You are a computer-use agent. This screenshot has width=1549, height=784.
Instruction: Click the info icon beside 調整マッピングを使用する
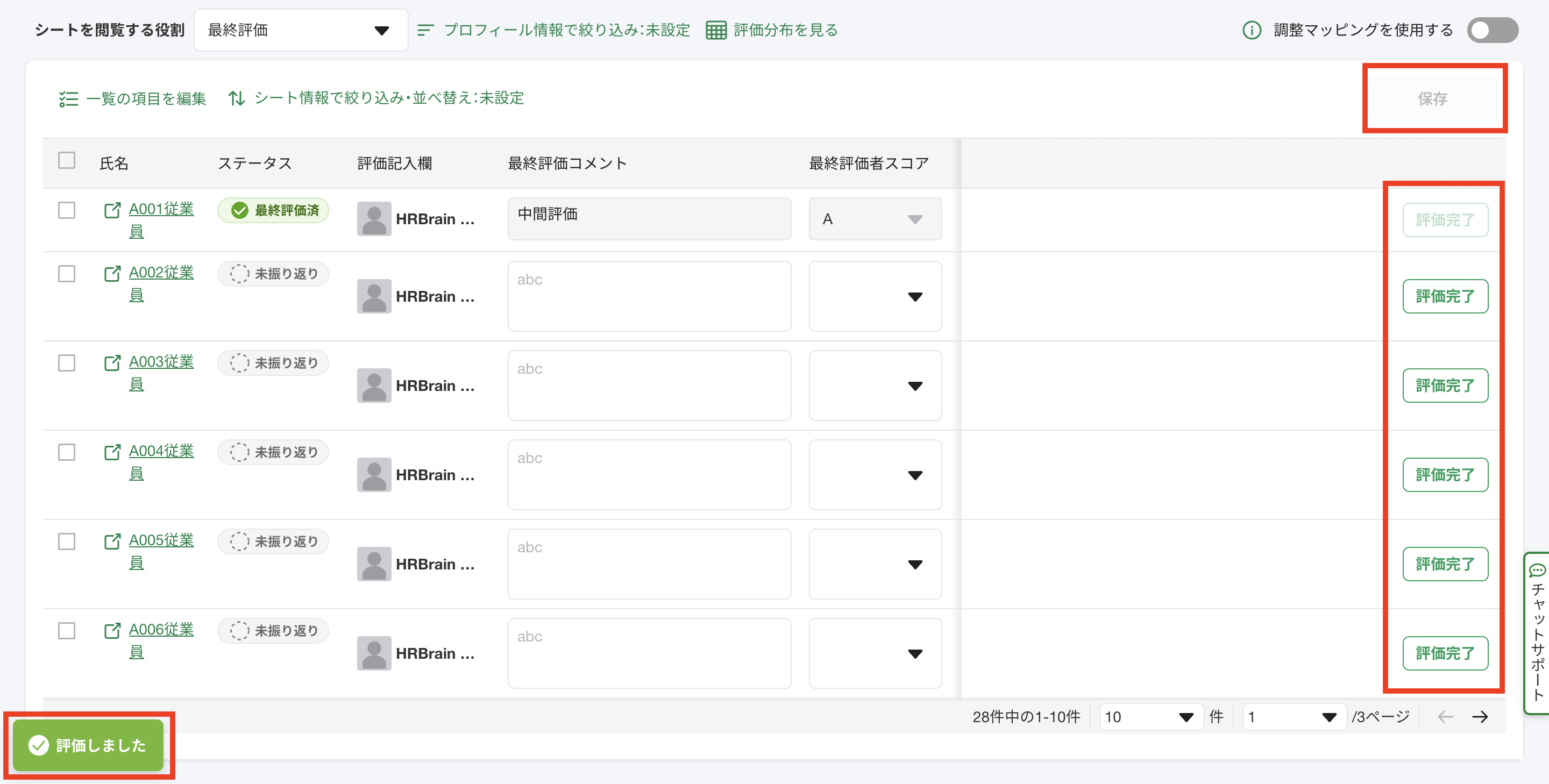[1252, 30]
